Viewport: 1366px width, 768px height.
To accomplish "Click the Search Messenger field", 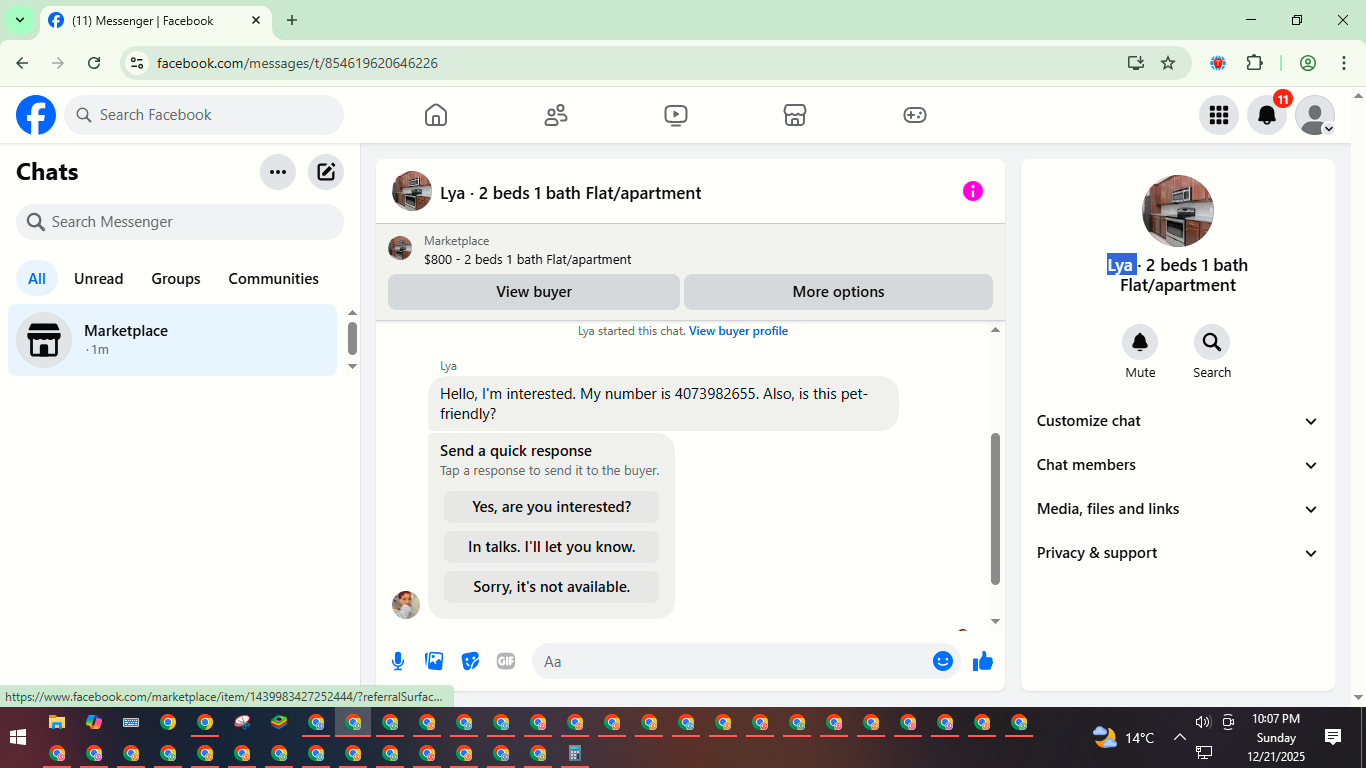I will (x=180, y=222).
